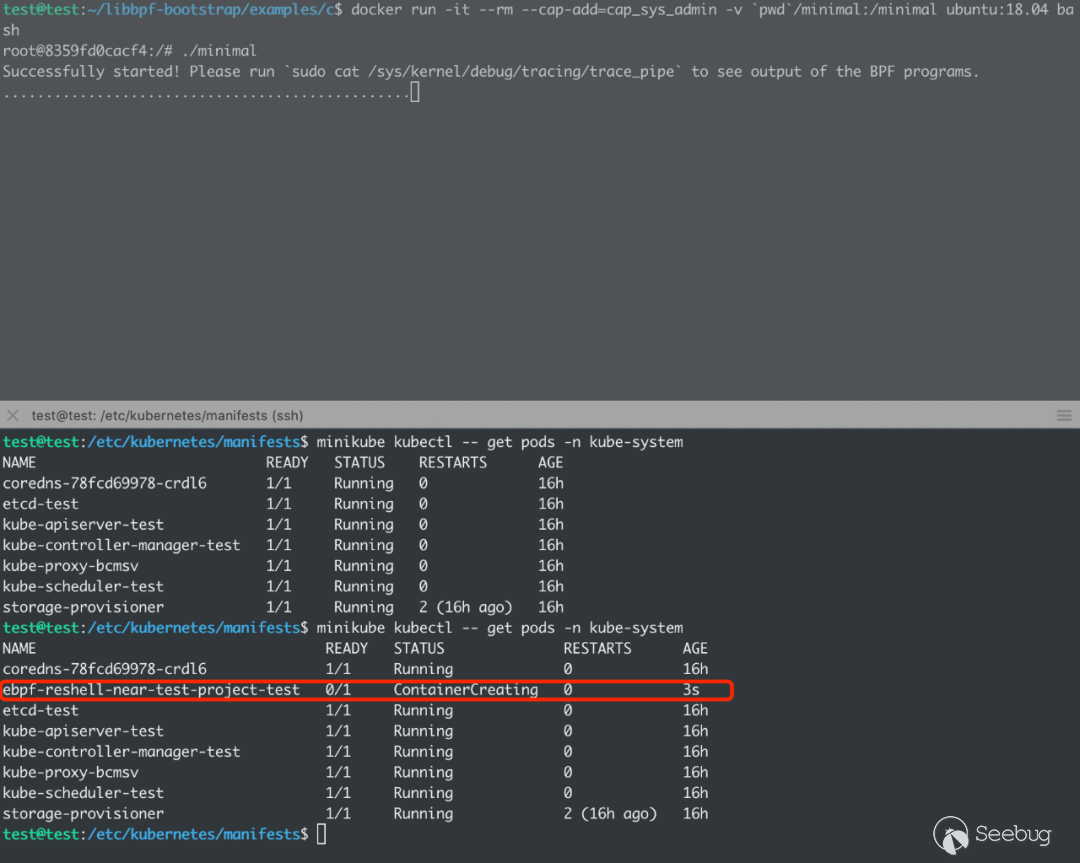Click the "3s" age value
Viewport: 1080px width, 863px height.
point(691,690)
